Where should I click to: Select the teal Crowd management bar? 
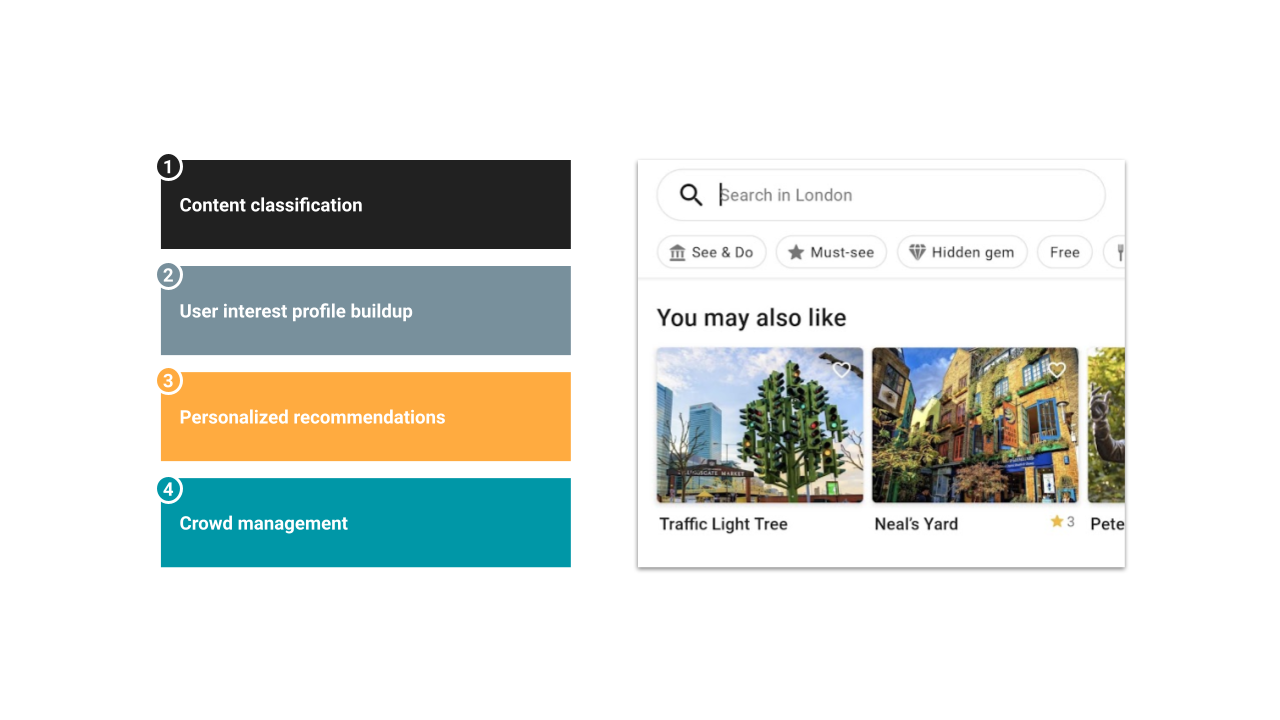pos(365,523)
